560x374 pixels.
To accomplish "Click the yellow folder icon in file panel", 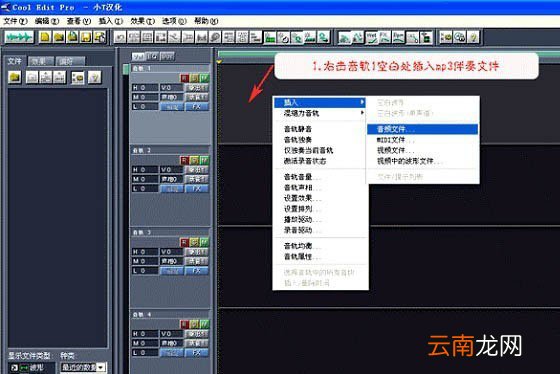I will click(15, 77).
